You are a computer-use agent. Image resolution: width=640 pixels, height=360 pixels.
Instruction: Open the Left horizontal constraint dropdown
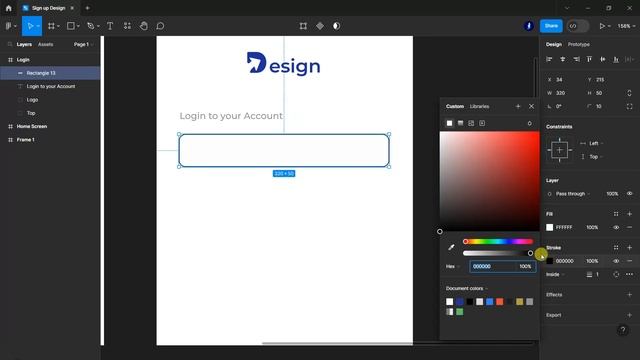pyautogui.click(x=596, y=143)
